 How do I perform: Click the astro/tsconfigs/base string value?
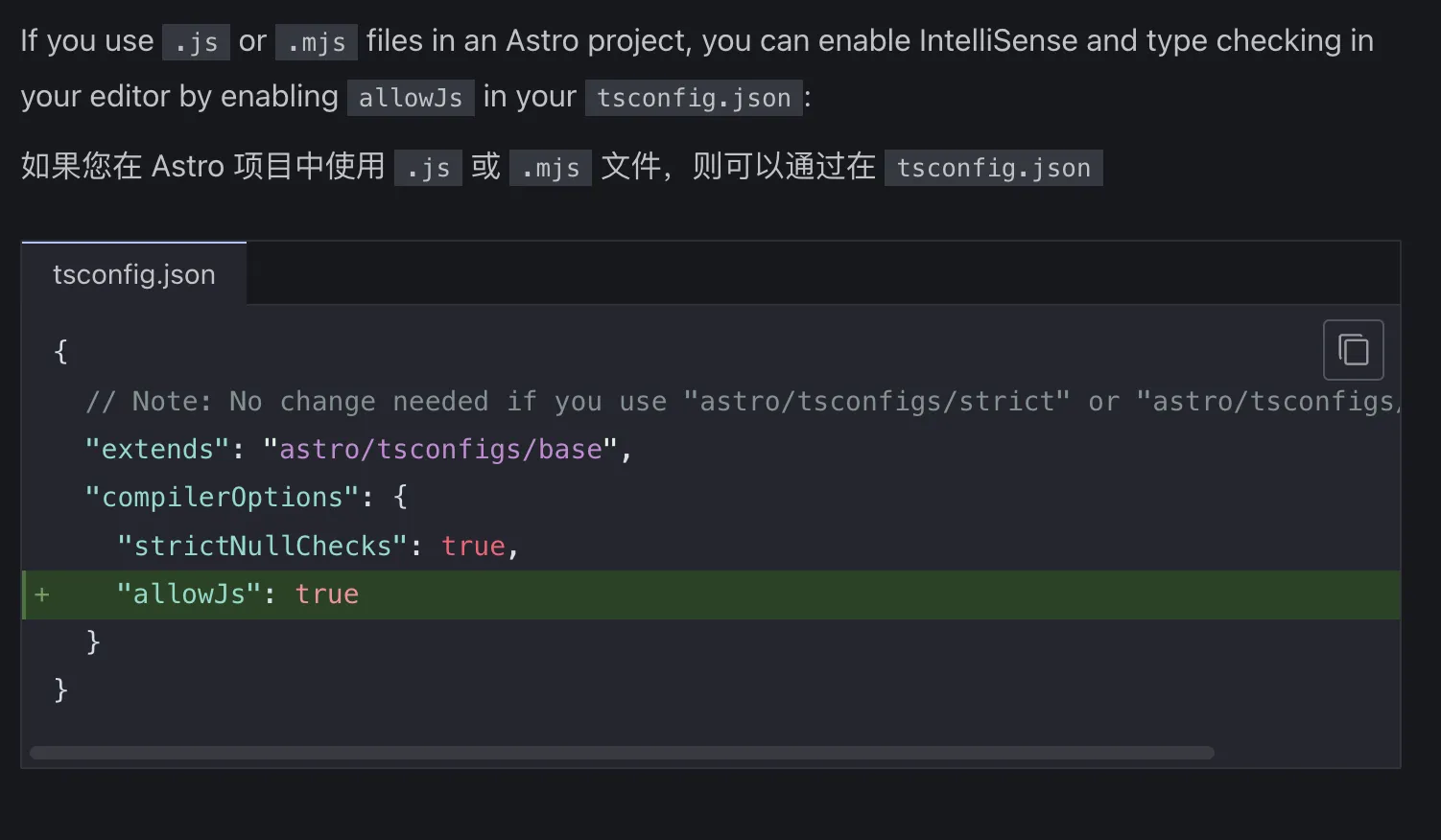[x=441, y=449]
